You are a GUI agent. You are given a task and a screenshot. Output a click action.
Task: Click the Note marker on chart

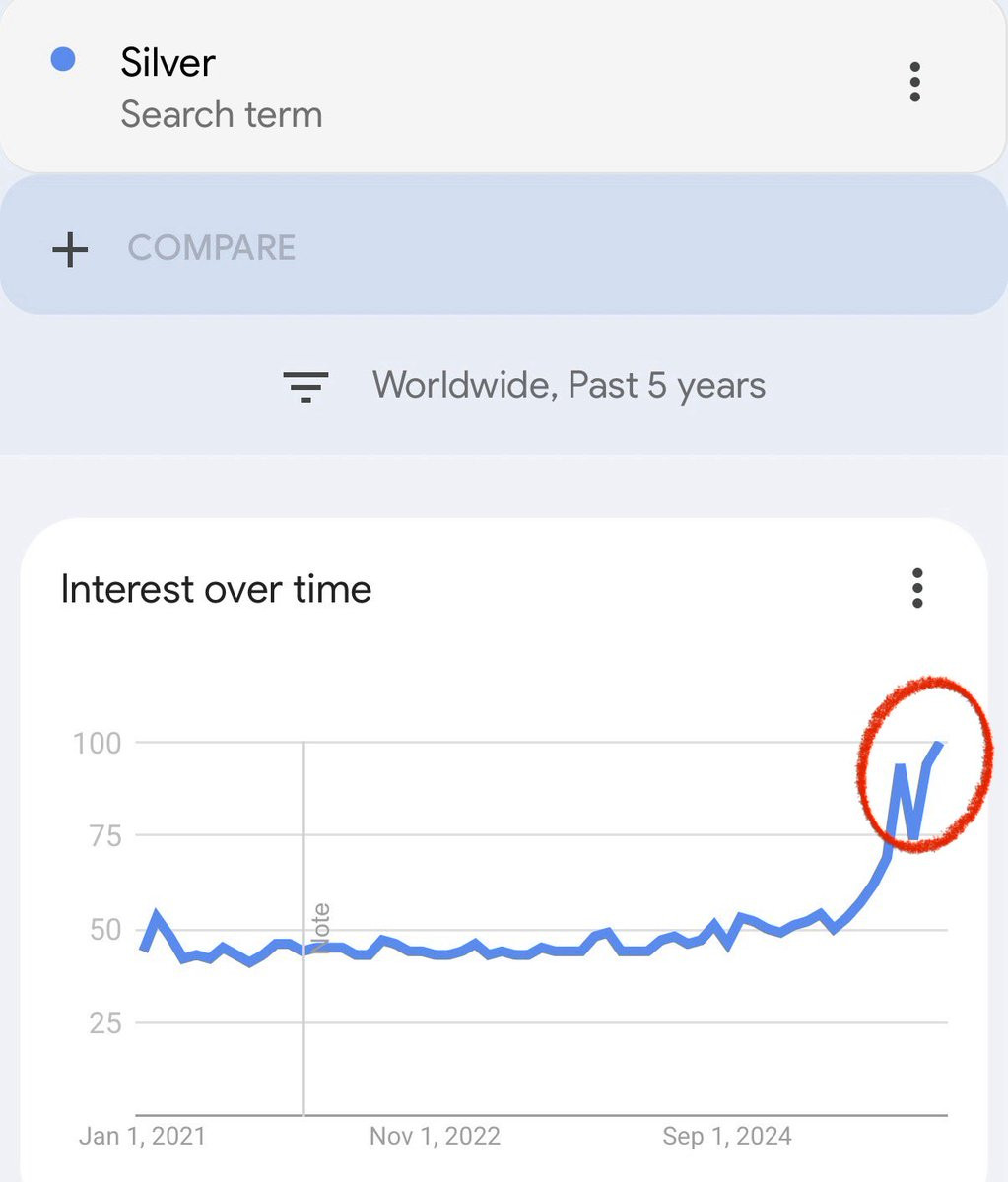[x=321, y=927]
